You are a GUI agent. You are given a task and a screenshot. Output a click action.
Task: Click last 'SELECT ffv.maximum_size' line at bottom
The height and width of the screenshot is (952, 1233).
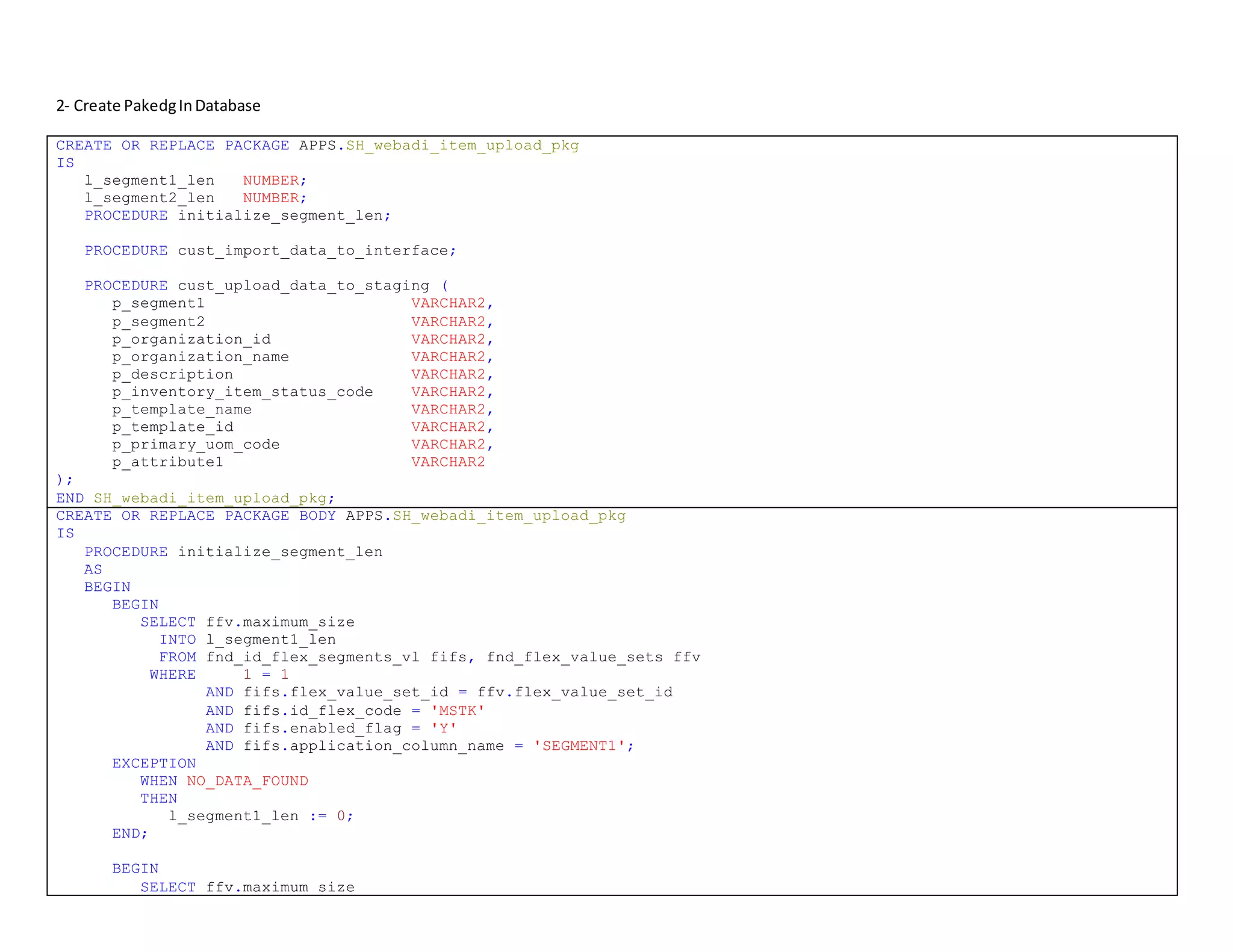tap(247, 886)
